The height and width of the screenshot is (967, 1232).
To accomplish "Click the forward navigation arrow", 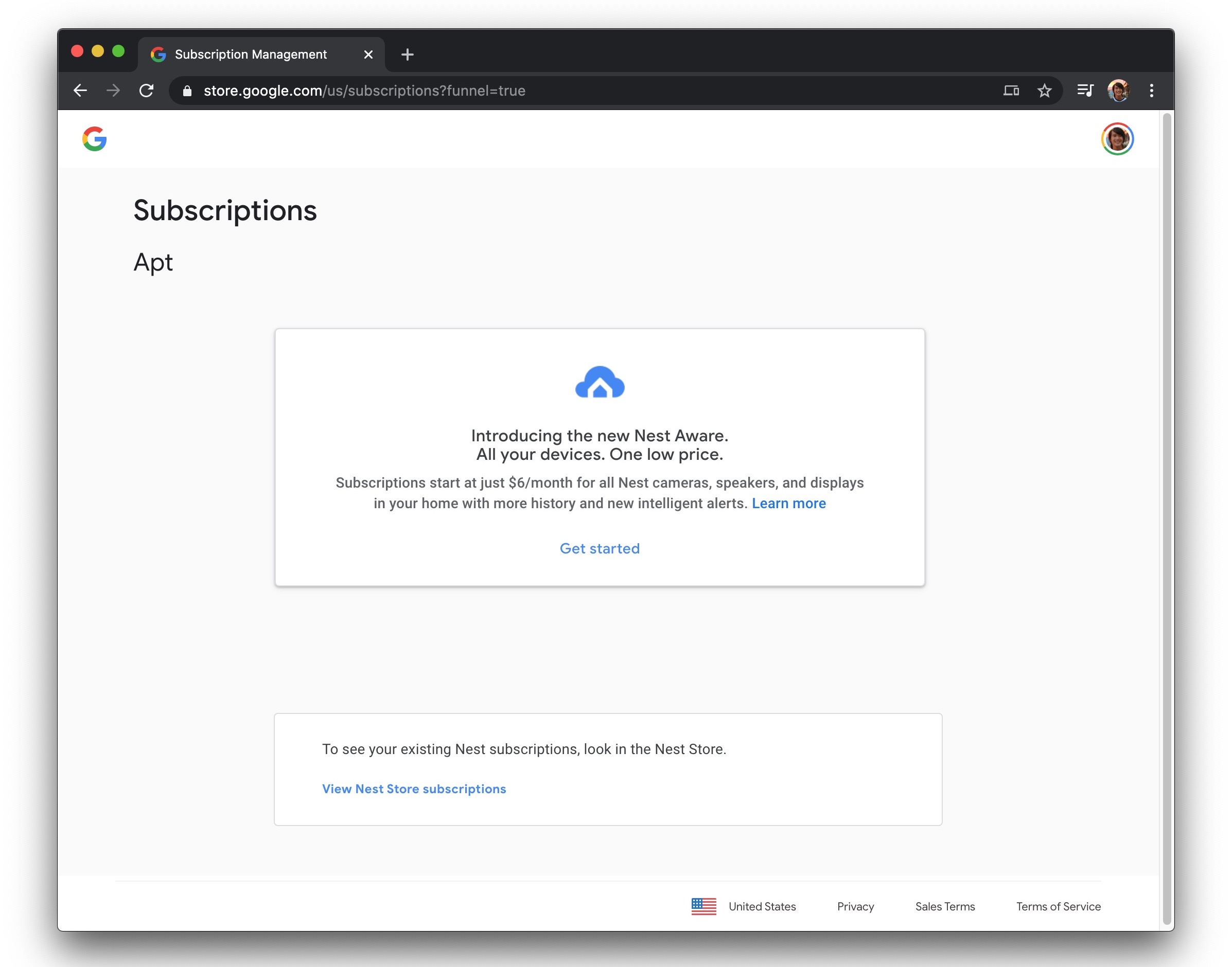I will 113,90.
